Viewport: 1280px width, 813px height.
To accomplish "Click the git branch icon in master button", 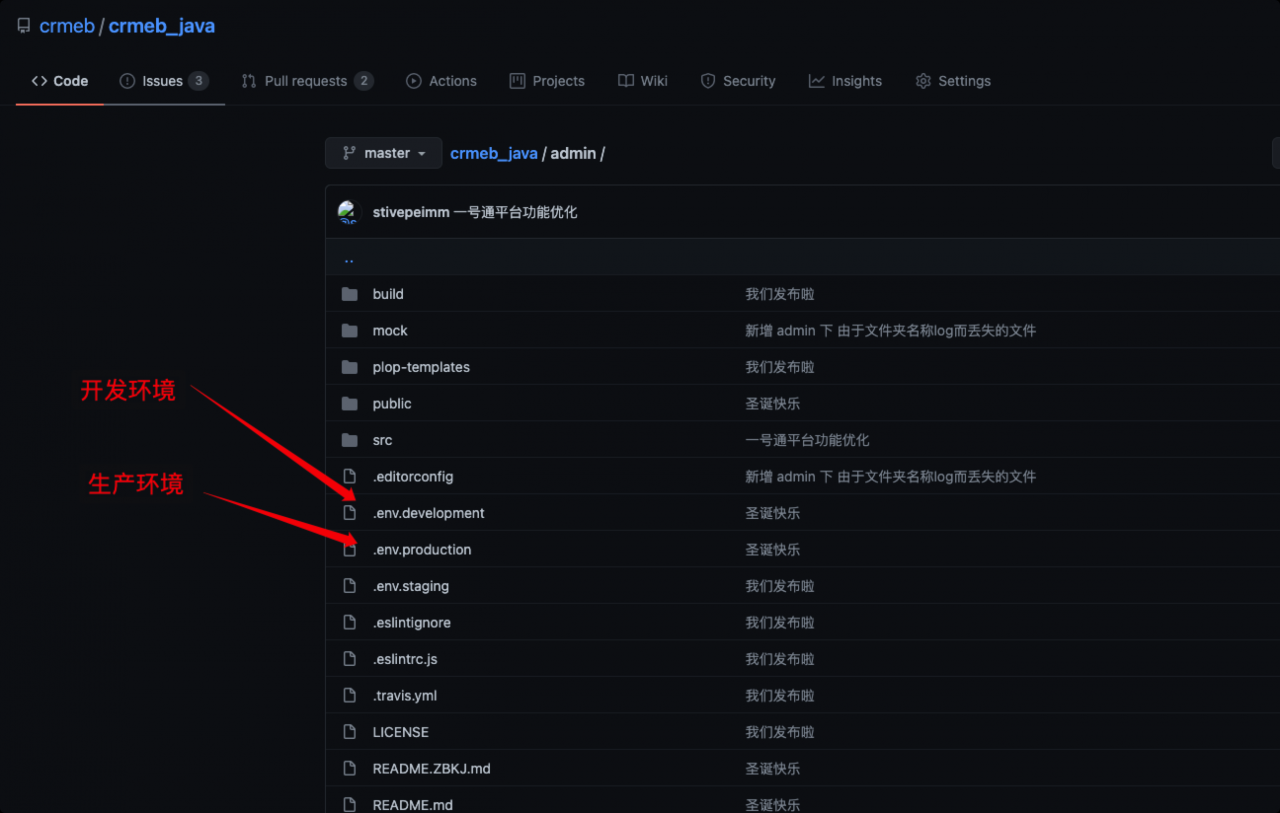I will [x=349, y=153].
